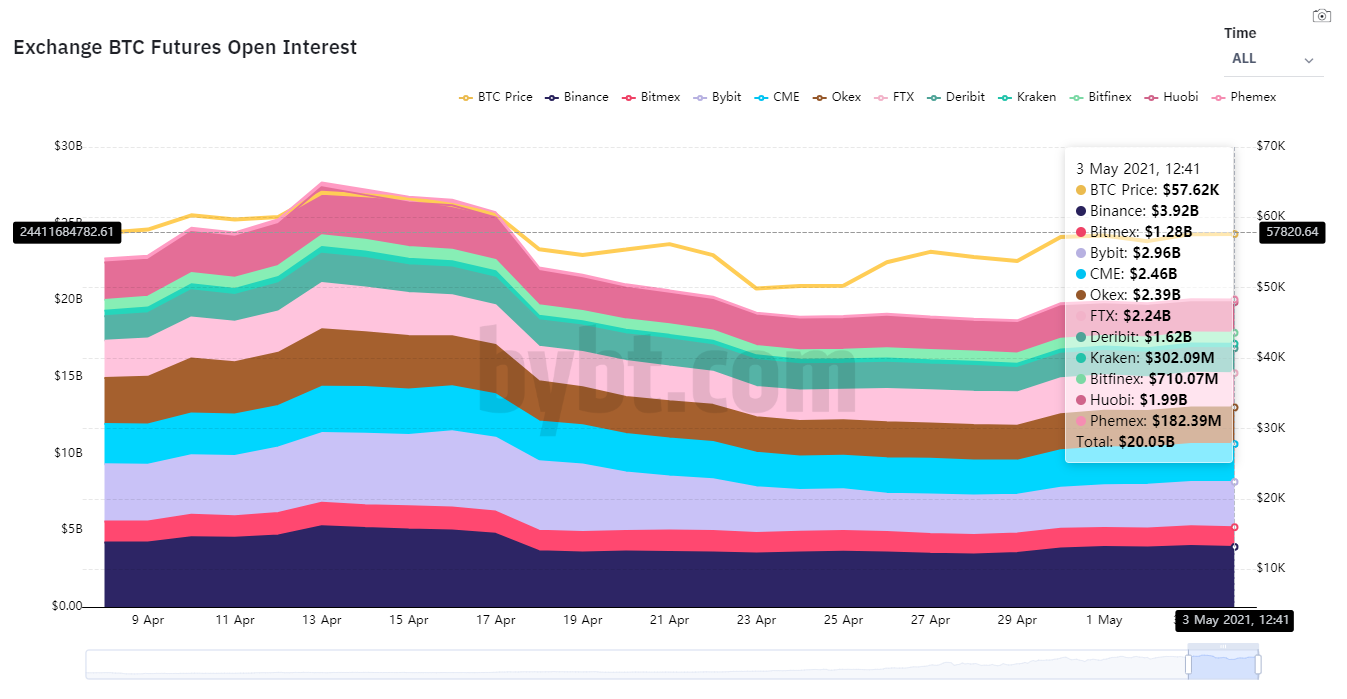Click the chart title text
Image resolution: width=1347 pixels, height=699 pixels.
185,47
